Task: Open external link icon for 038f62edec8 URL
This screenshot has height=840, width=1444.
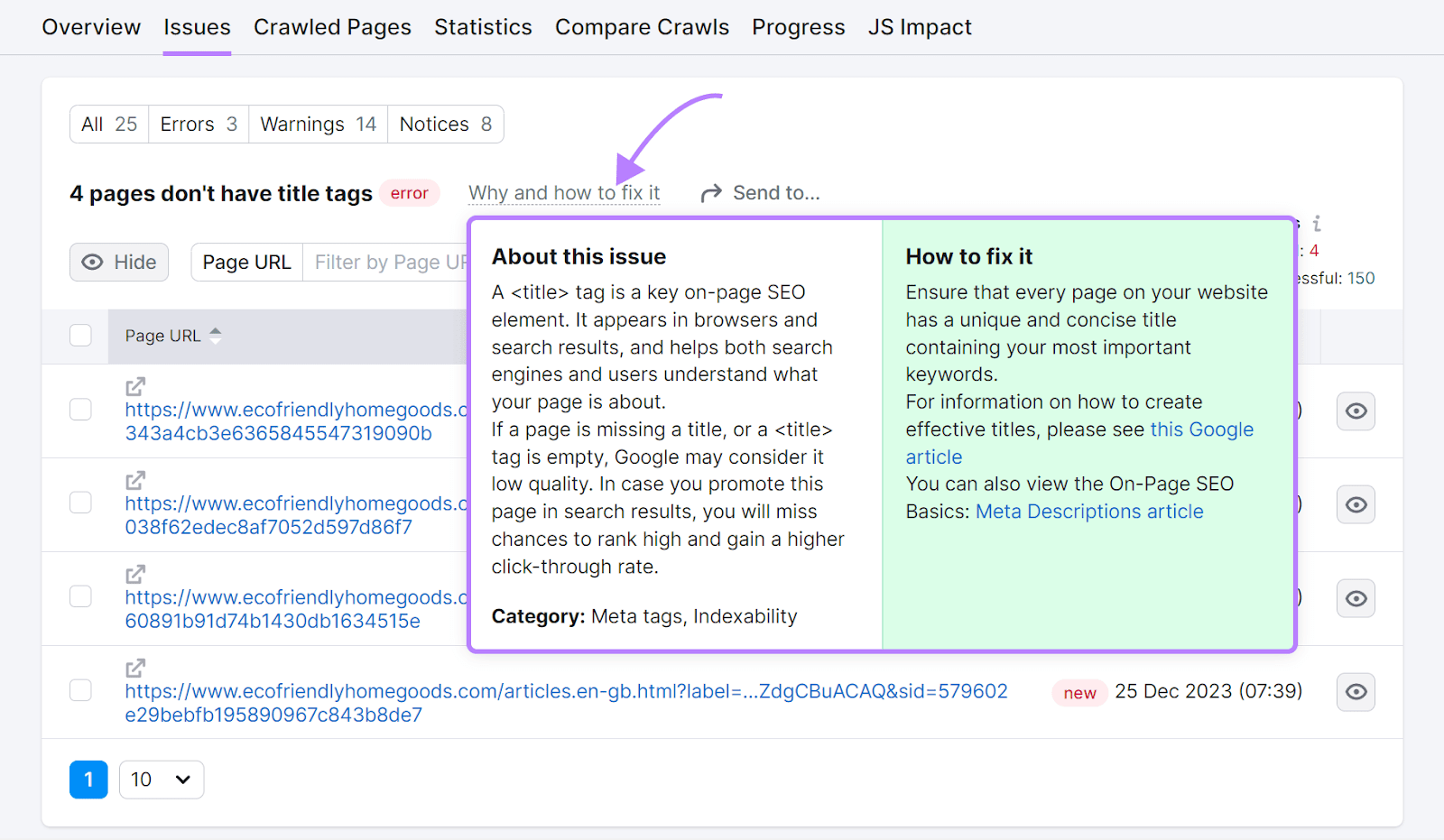Action: pos(135,481)
